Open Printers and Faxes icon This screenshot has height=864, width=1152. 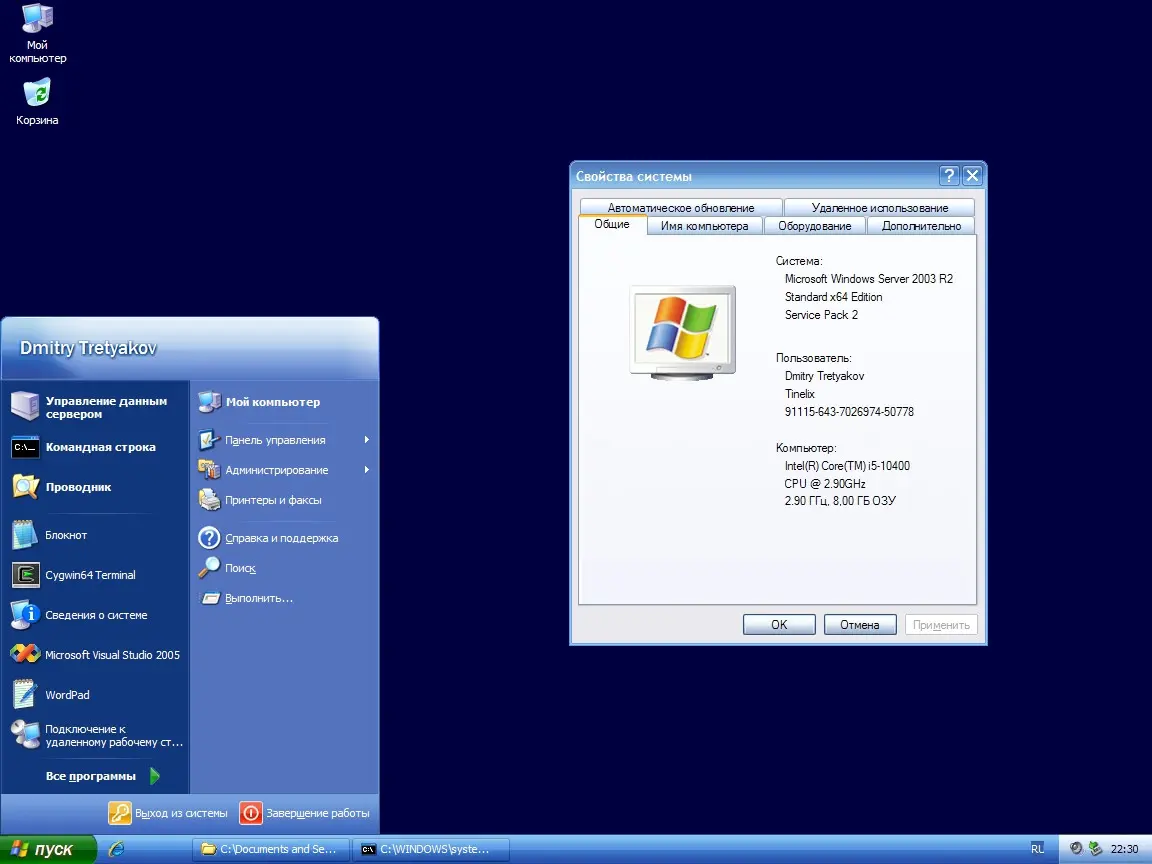tap(209, 500)
